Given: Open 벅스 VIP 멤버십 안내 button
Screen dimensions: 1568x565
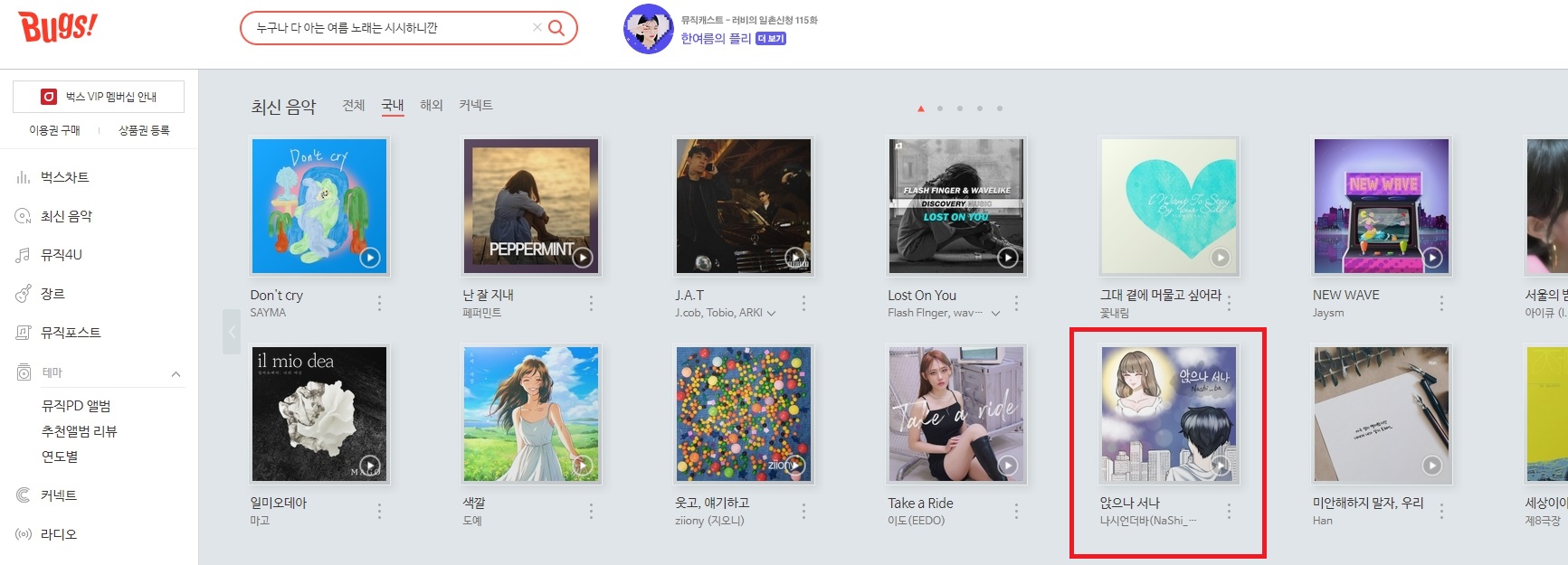Looking at the screenshot, I should tap(99, 97).
